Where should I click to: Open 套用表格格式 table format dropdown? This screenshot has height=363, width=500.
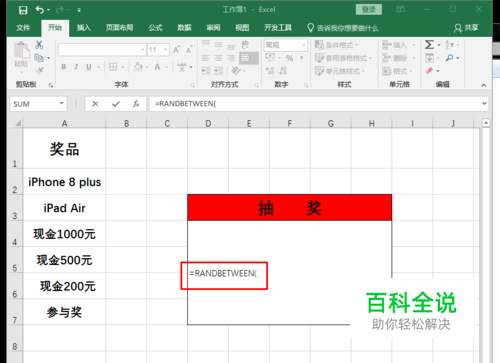(x=343, y=58)
